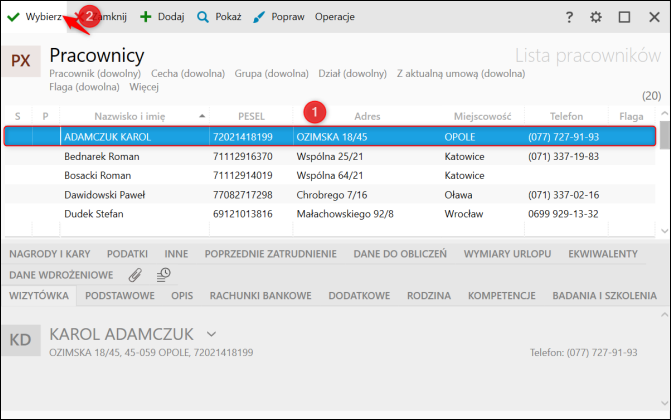
Task: Switch to WIZYTÓWKA tab
Action: pos(39,296)
